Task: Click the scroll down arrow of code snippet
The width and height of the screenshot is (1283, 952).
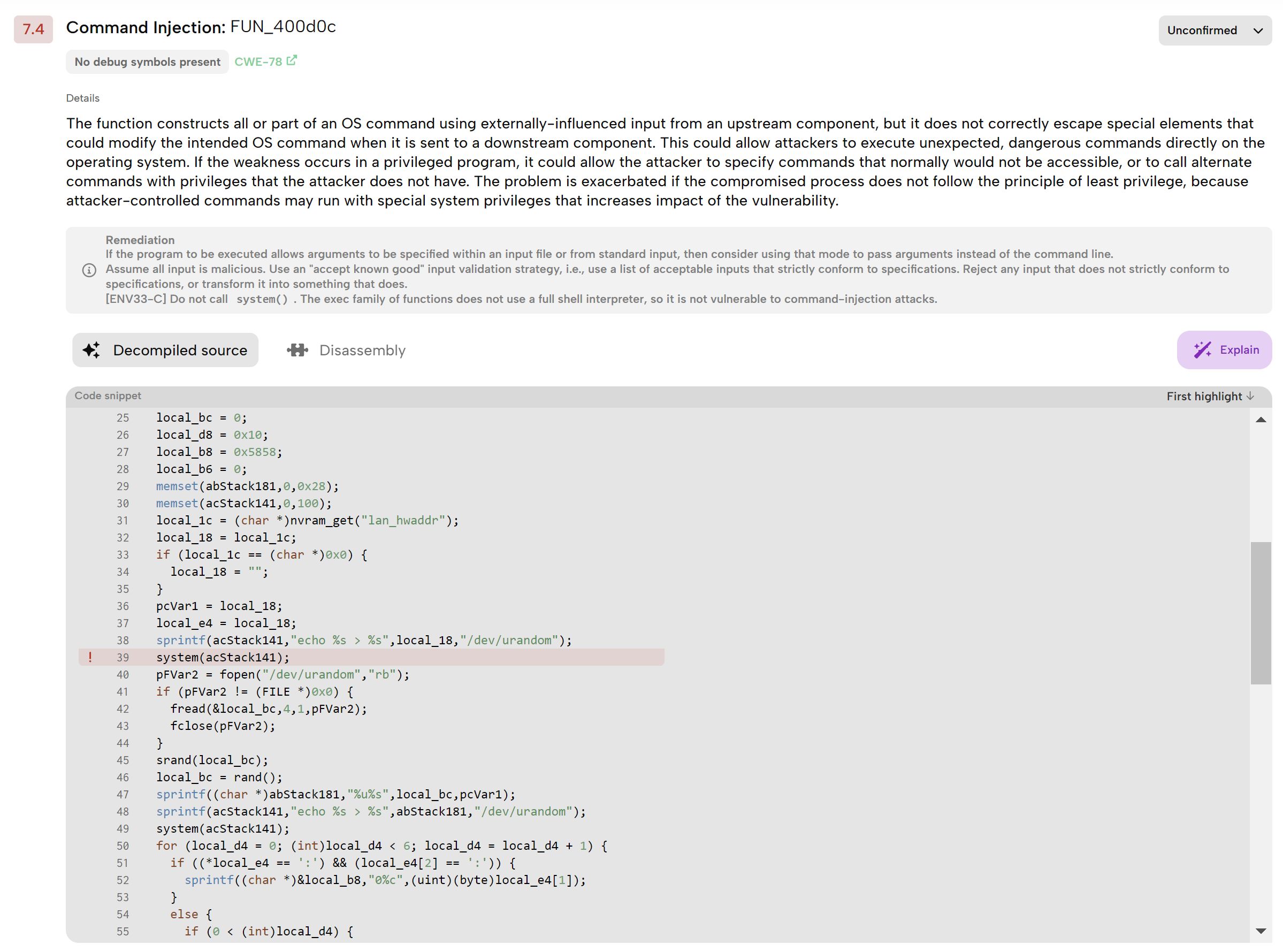Action: pyautogui.click(x=1261, y=931)
